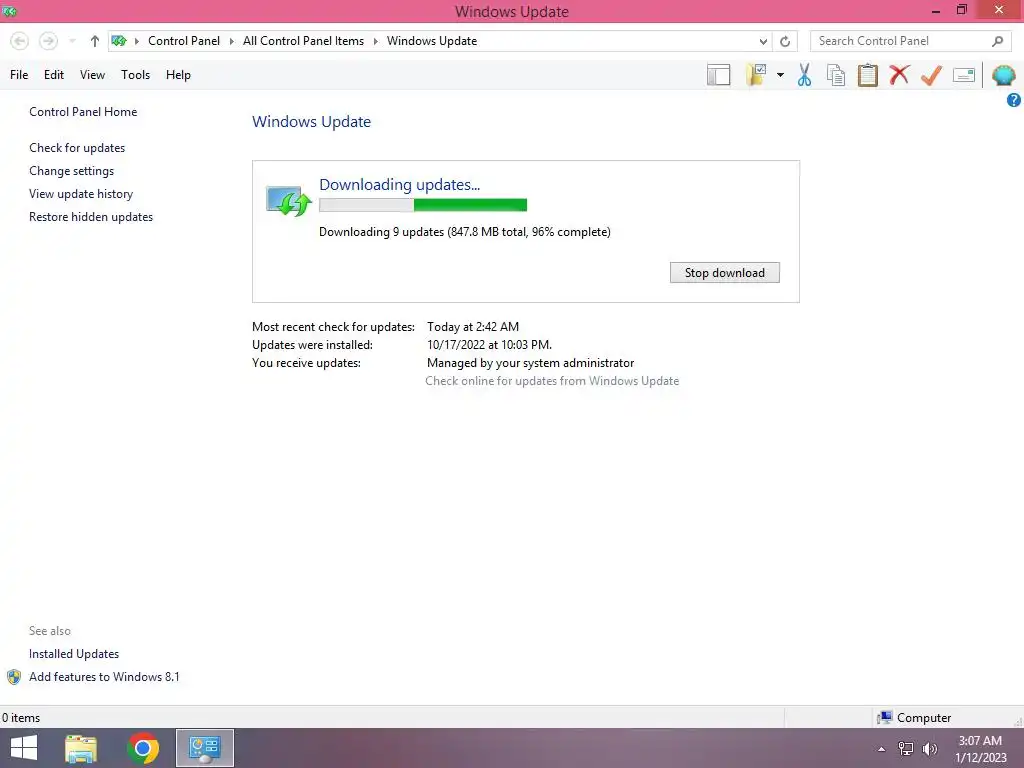The height and width of the screenshot is (768, 1024).
Task: Open the View menu
Action: point(92,75)
